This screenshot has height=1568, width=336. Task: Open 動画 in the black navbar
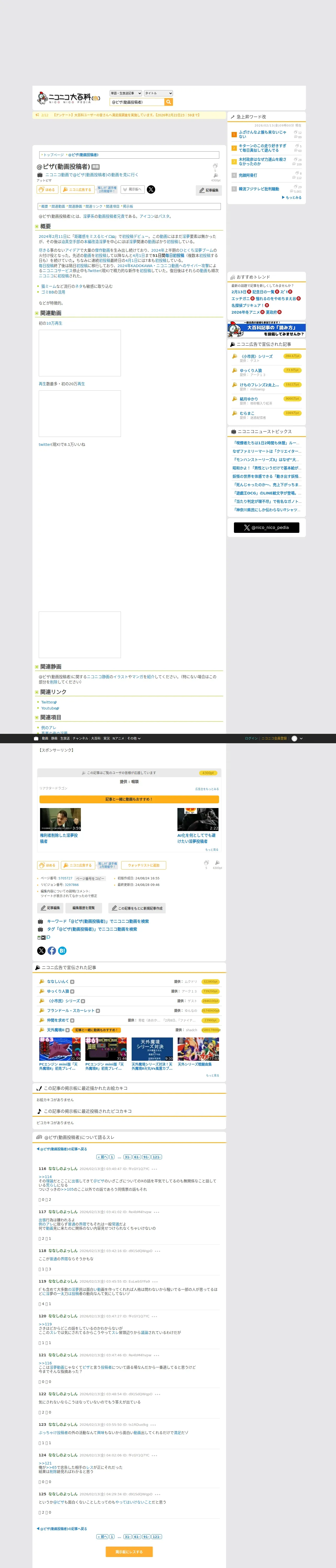point(45,738)
